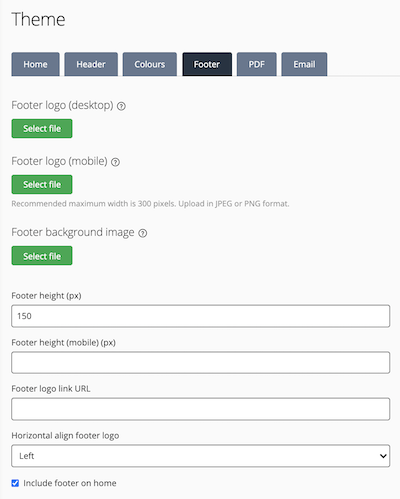Focus the Footer height (px) field
The height and width of the screenshot is (499, 400).
(200, 316)
